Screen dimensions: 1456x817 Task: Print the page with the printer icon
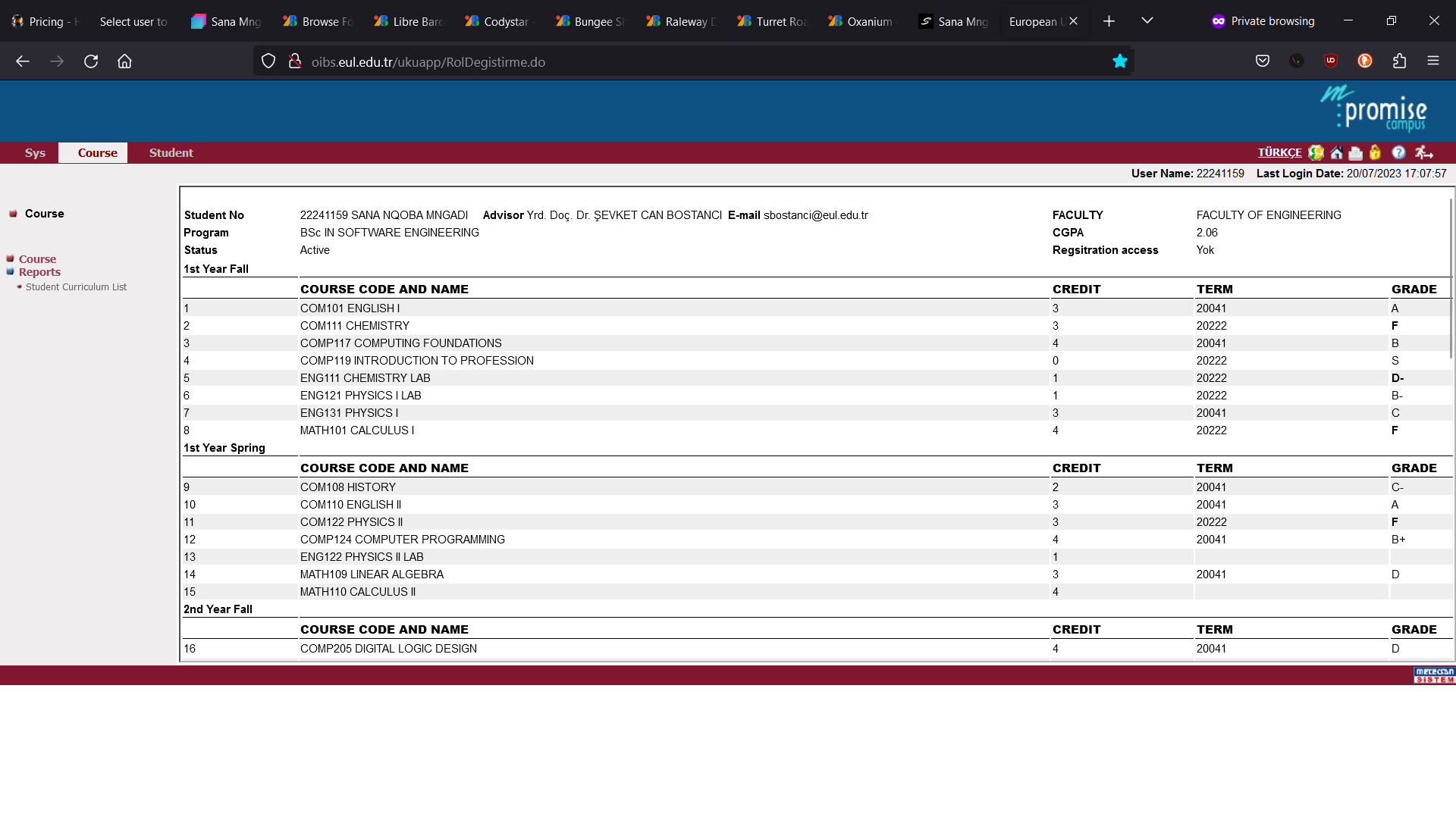point(1356,153)
